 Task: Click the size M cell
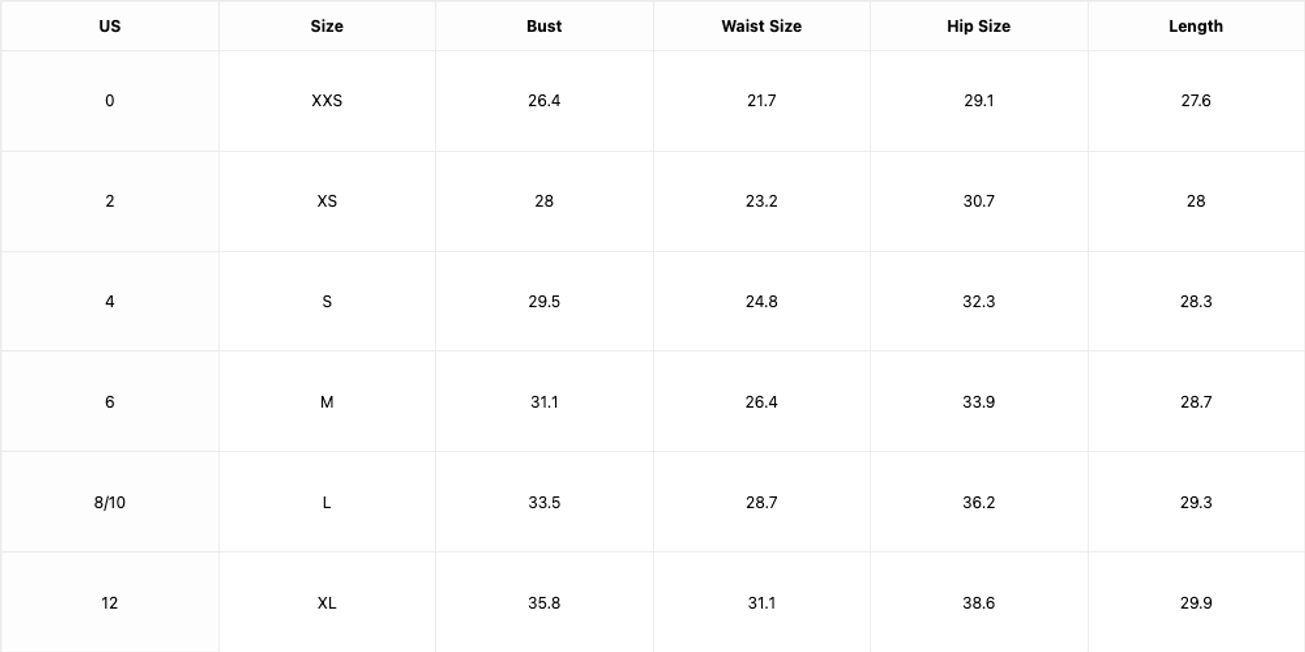(x=327, y=402)
